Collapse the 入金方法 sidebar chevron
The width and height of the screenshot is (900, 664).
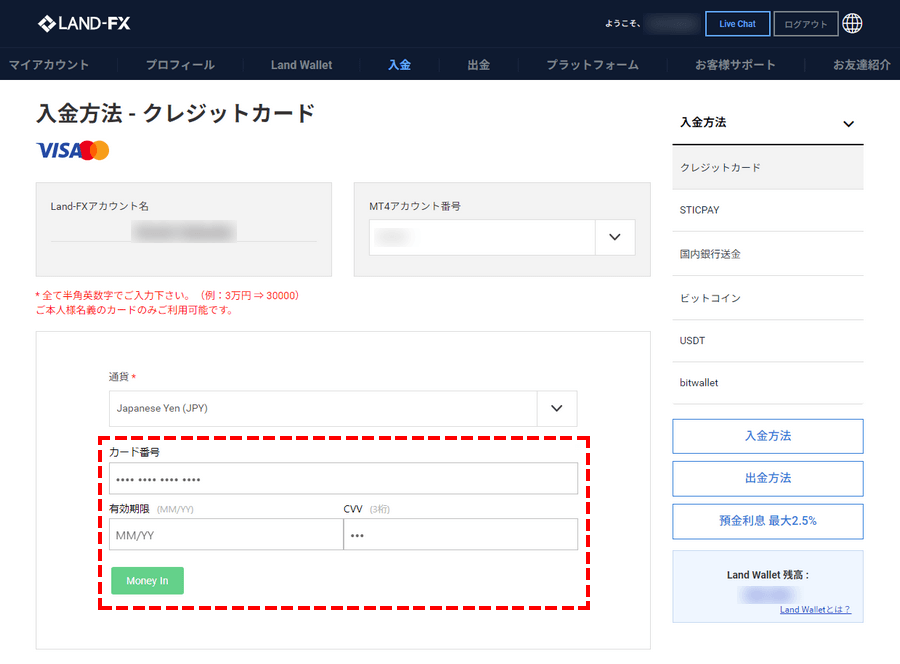click(848, 123)
